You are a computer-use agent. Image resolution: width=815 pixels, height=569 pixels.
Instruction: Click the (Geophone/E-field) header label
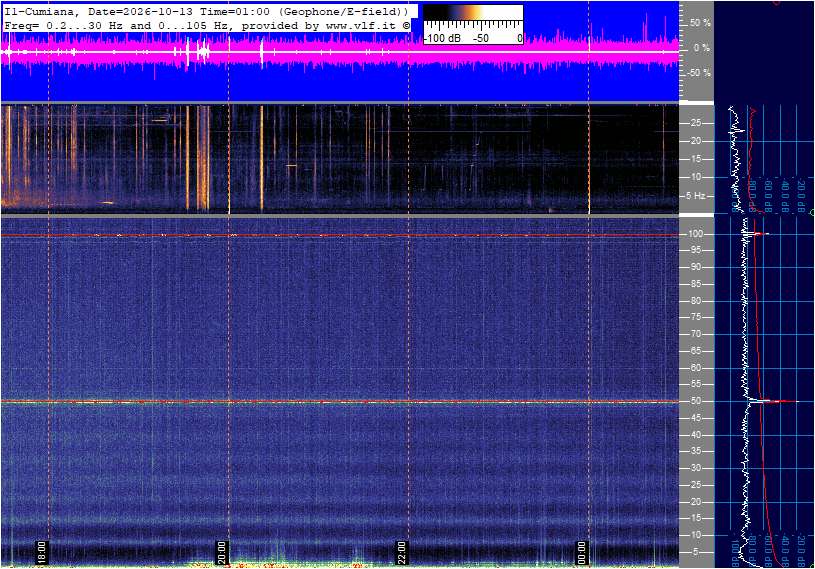pyautogui.click(x=343, y=11)
